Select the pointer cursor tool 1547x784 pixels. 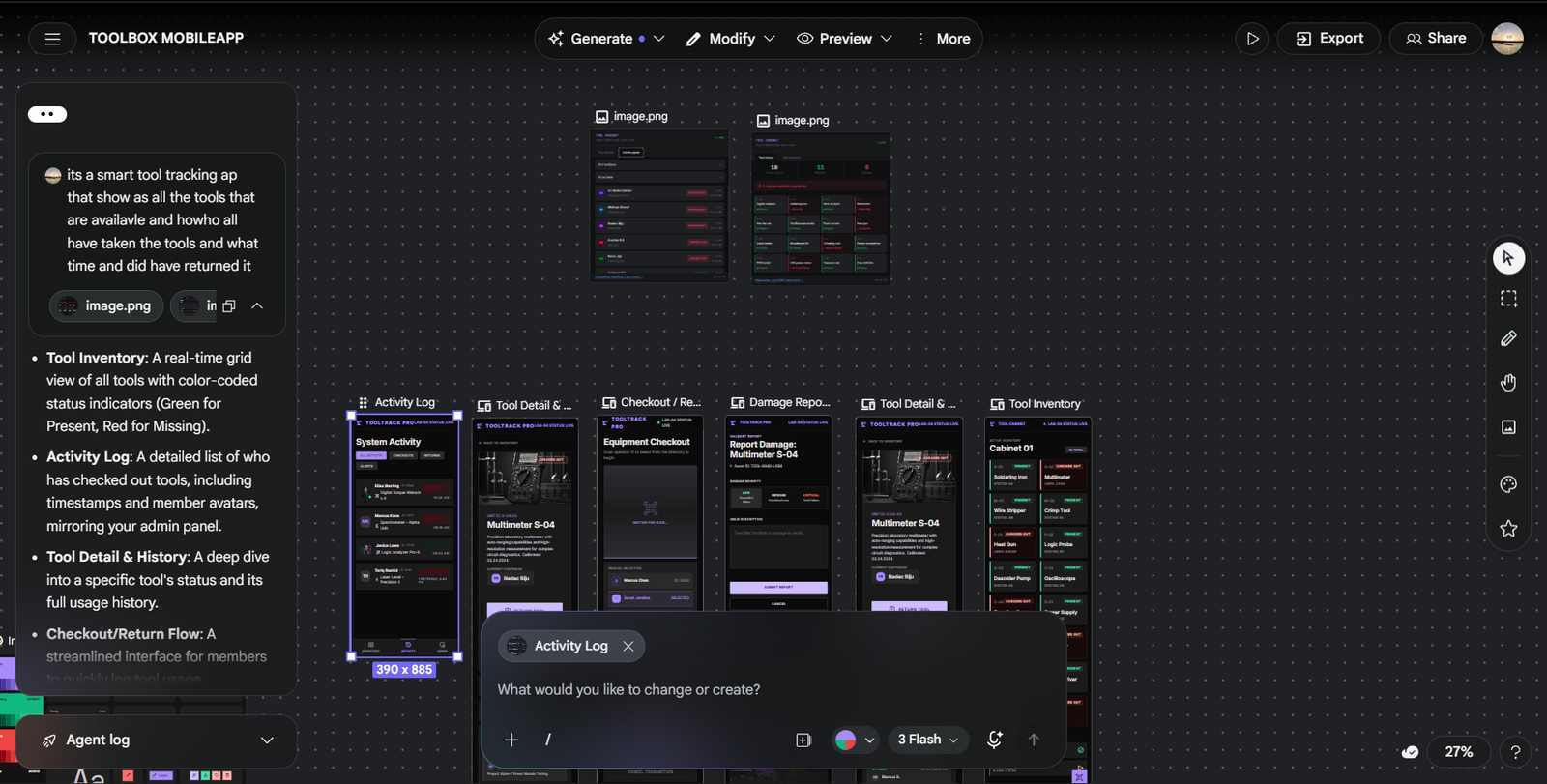1508,258
